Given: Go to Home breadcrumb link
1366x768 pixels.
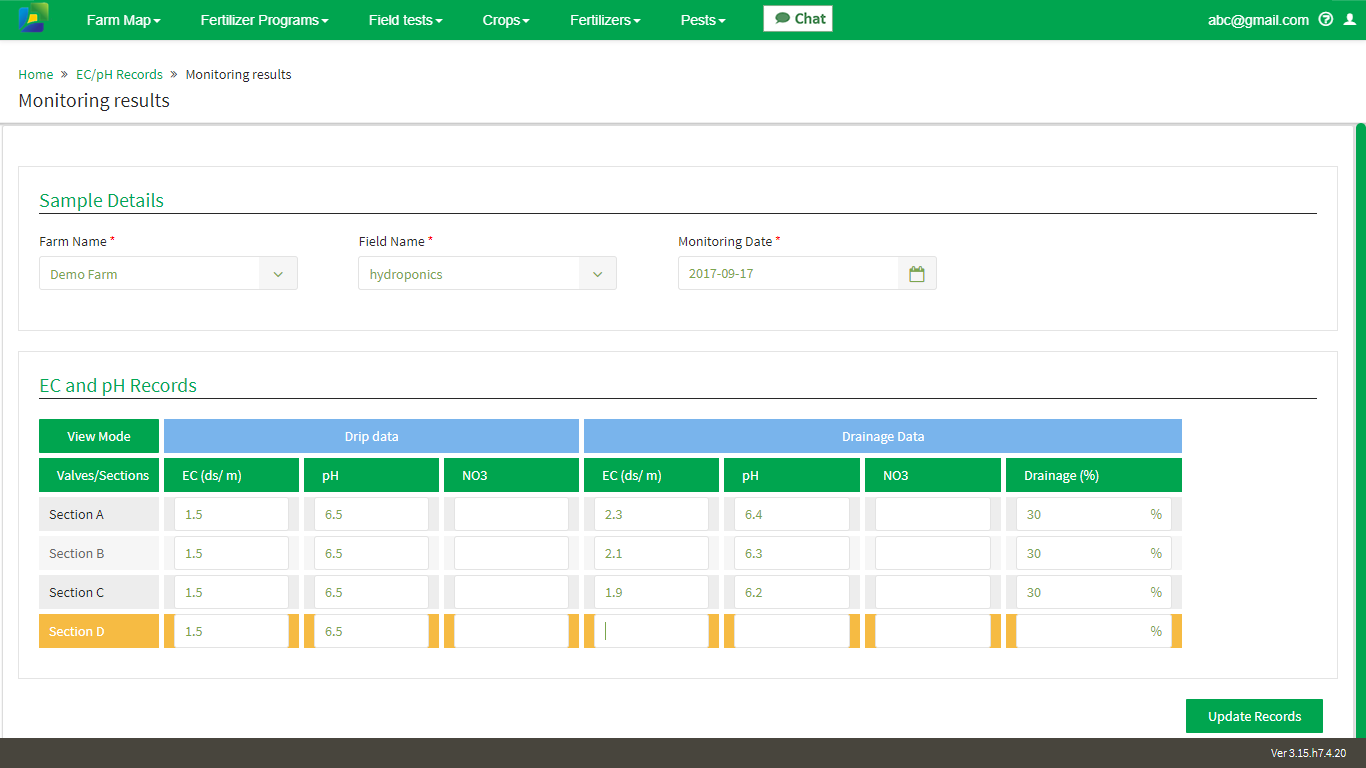Looking at the screenshot, I should 36,74.
